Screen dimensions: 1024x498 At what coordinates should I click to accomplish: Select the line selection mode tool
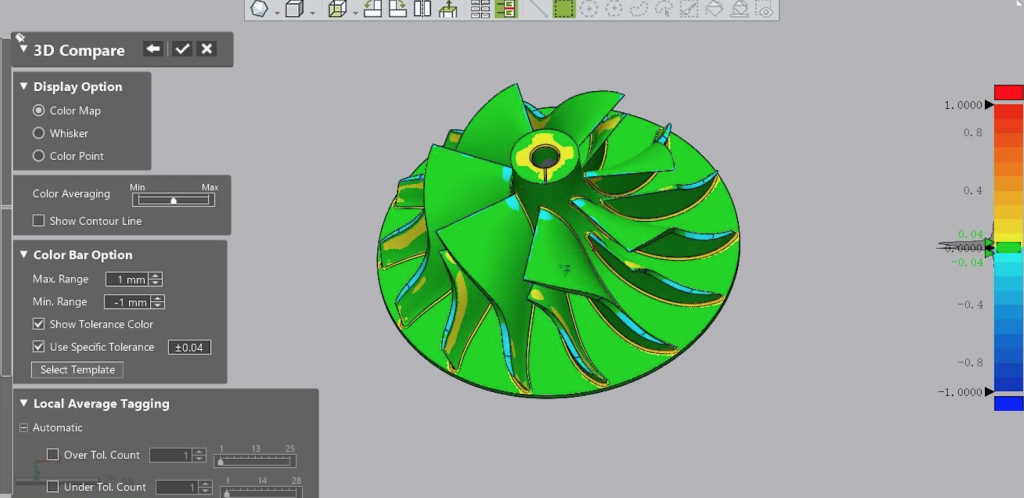click(537, 9)
